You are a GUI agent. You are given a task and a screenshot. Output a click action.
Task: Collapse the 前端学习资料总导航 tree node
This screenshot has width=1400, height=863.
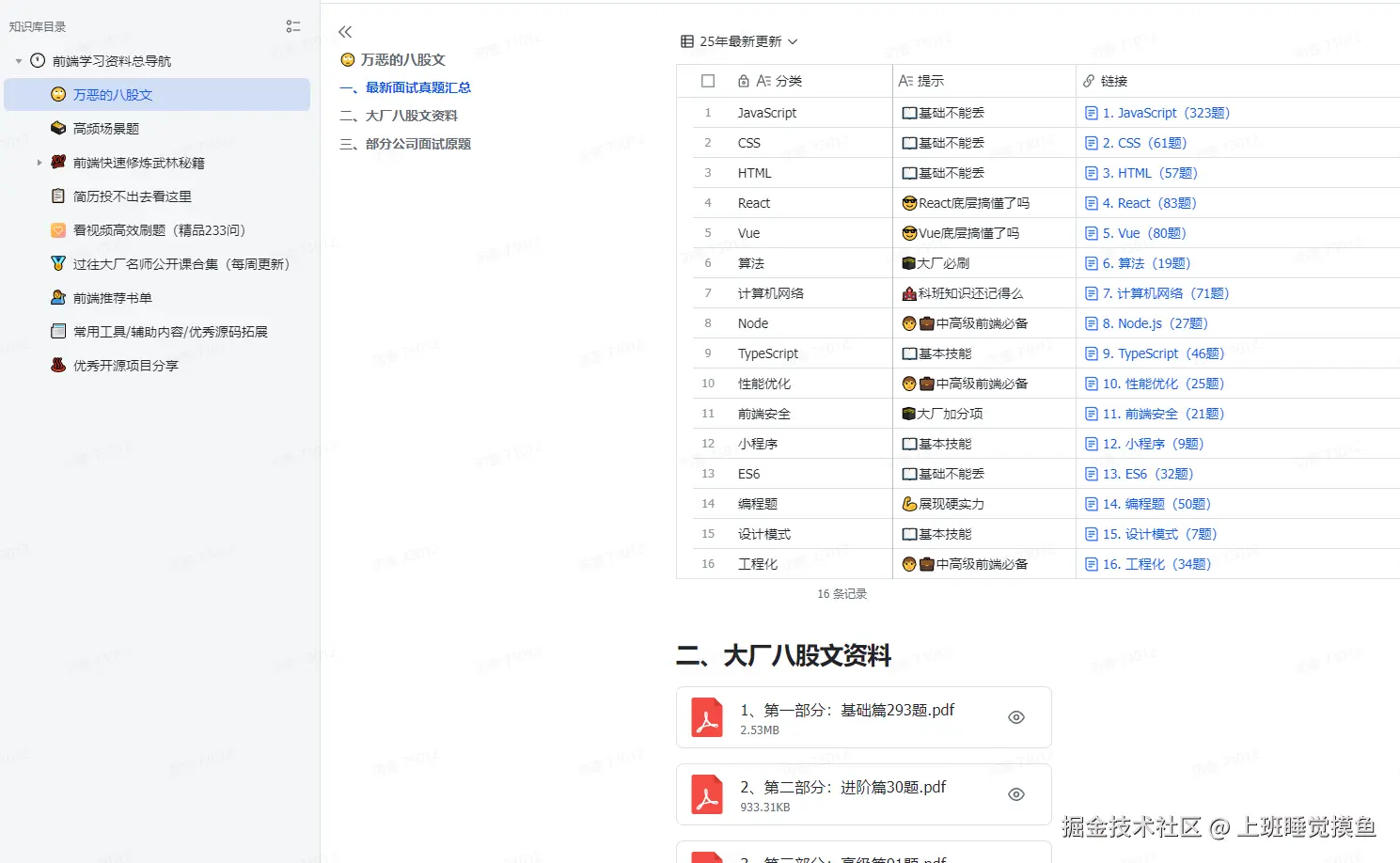(19, 61)
